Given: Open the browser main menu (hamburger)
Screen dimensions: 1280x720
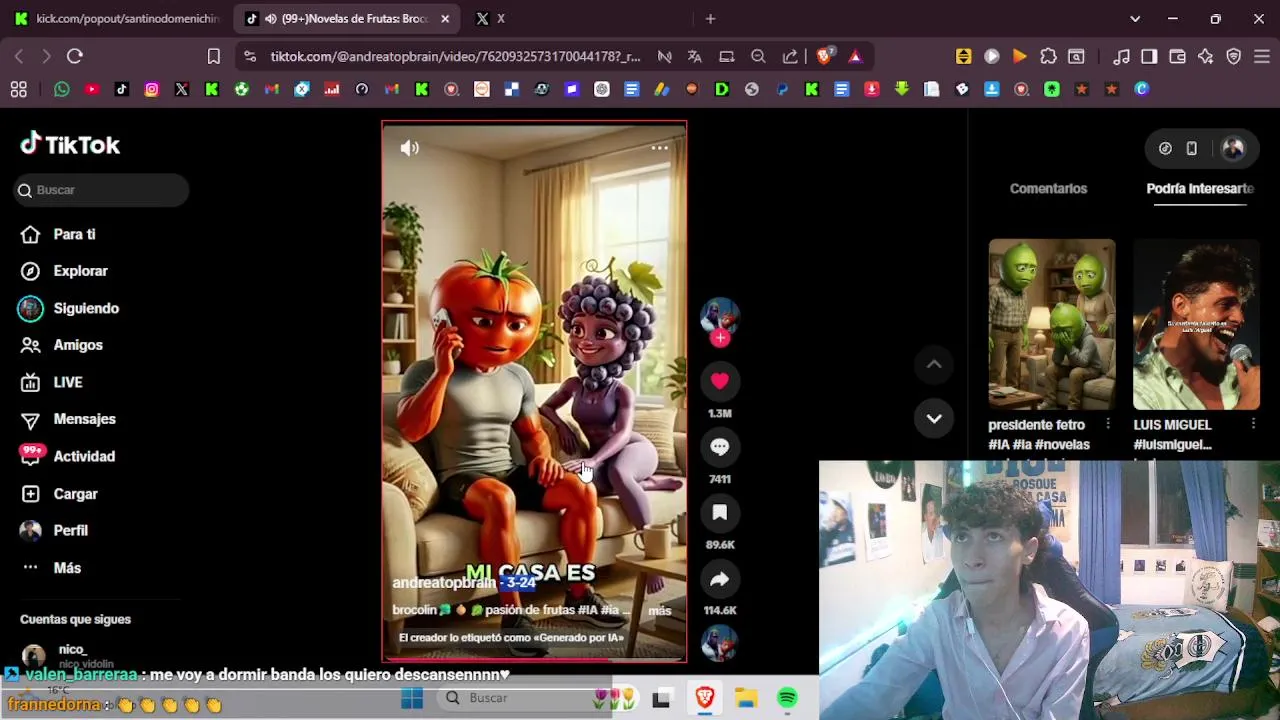Looking at the screenshot, I should (1262, 56).
